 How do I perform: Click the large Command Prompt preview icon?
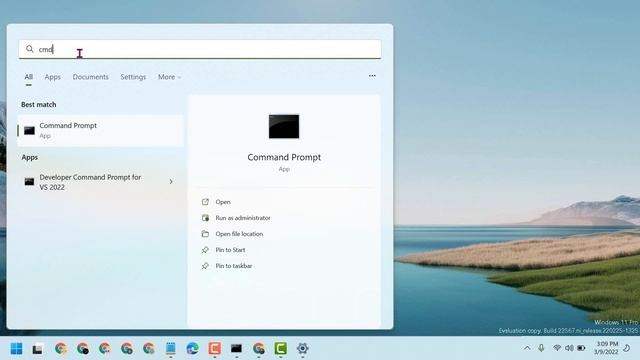click(284, 127)
